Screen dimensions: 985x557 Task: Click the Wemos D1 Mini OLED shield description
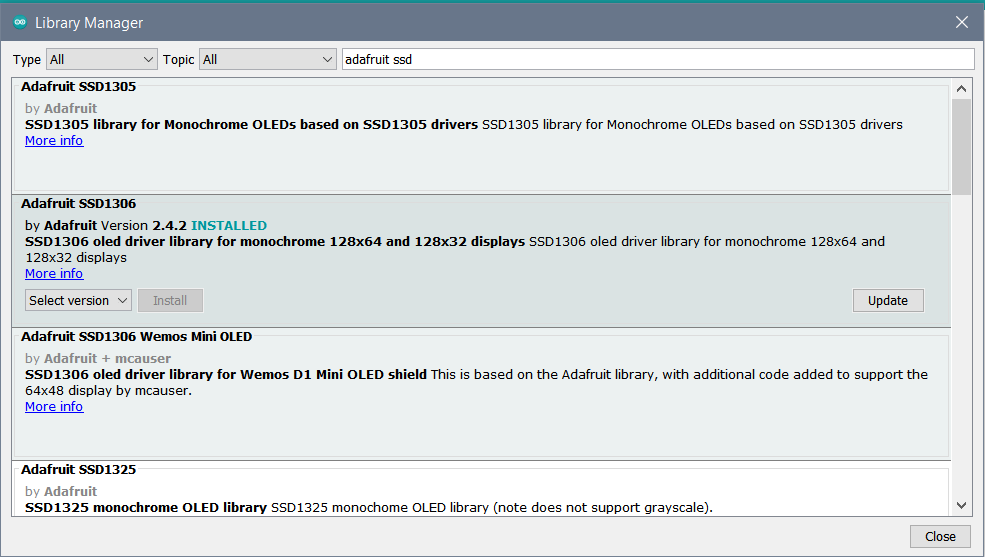point(476,382)
